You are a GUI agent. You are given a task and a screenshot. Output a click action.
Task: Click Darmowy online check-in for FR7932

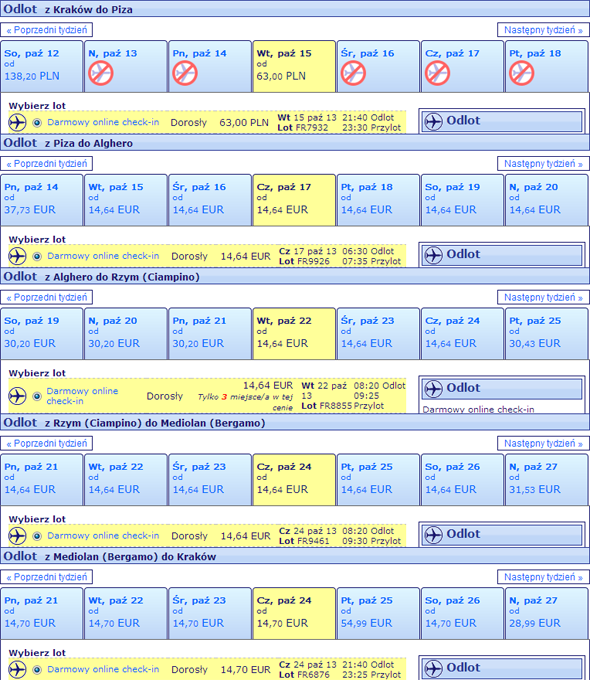103,122
